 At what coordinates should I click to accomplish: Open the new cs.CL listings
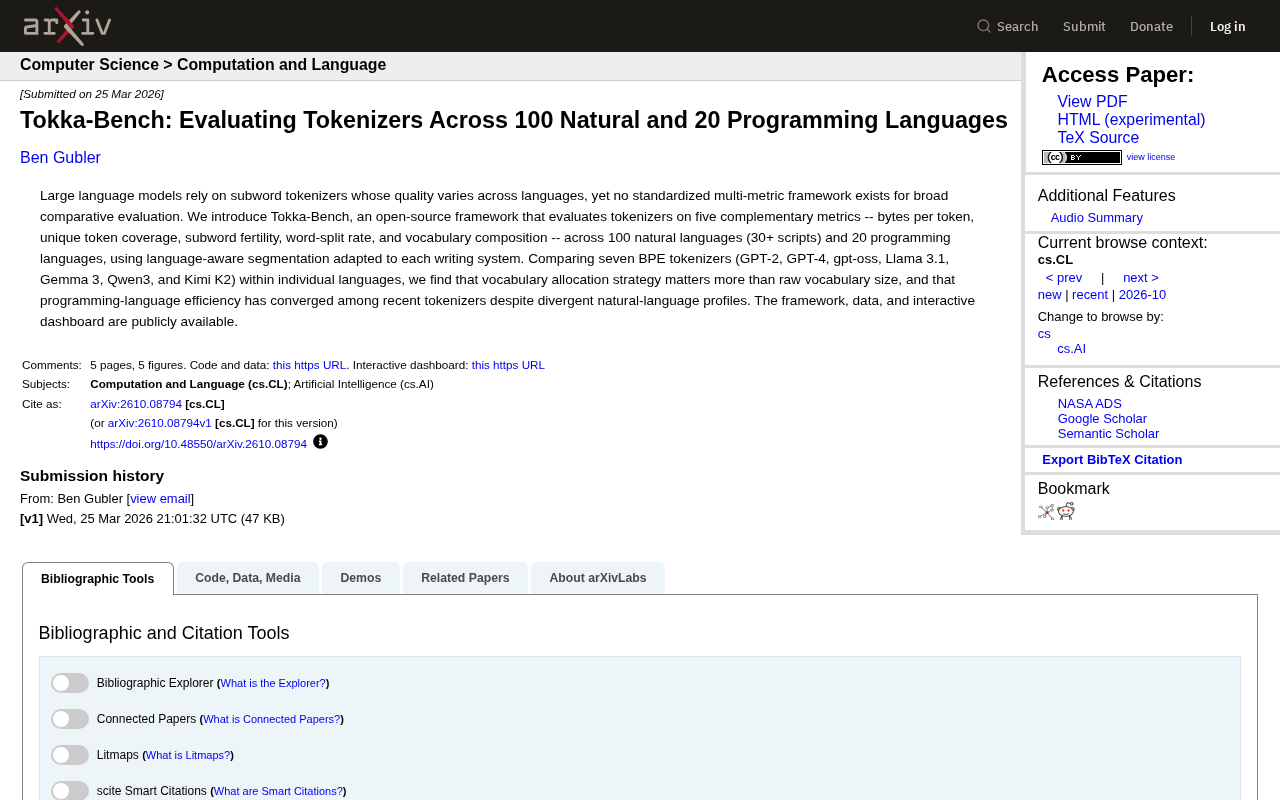click(x=1050, y=295)
